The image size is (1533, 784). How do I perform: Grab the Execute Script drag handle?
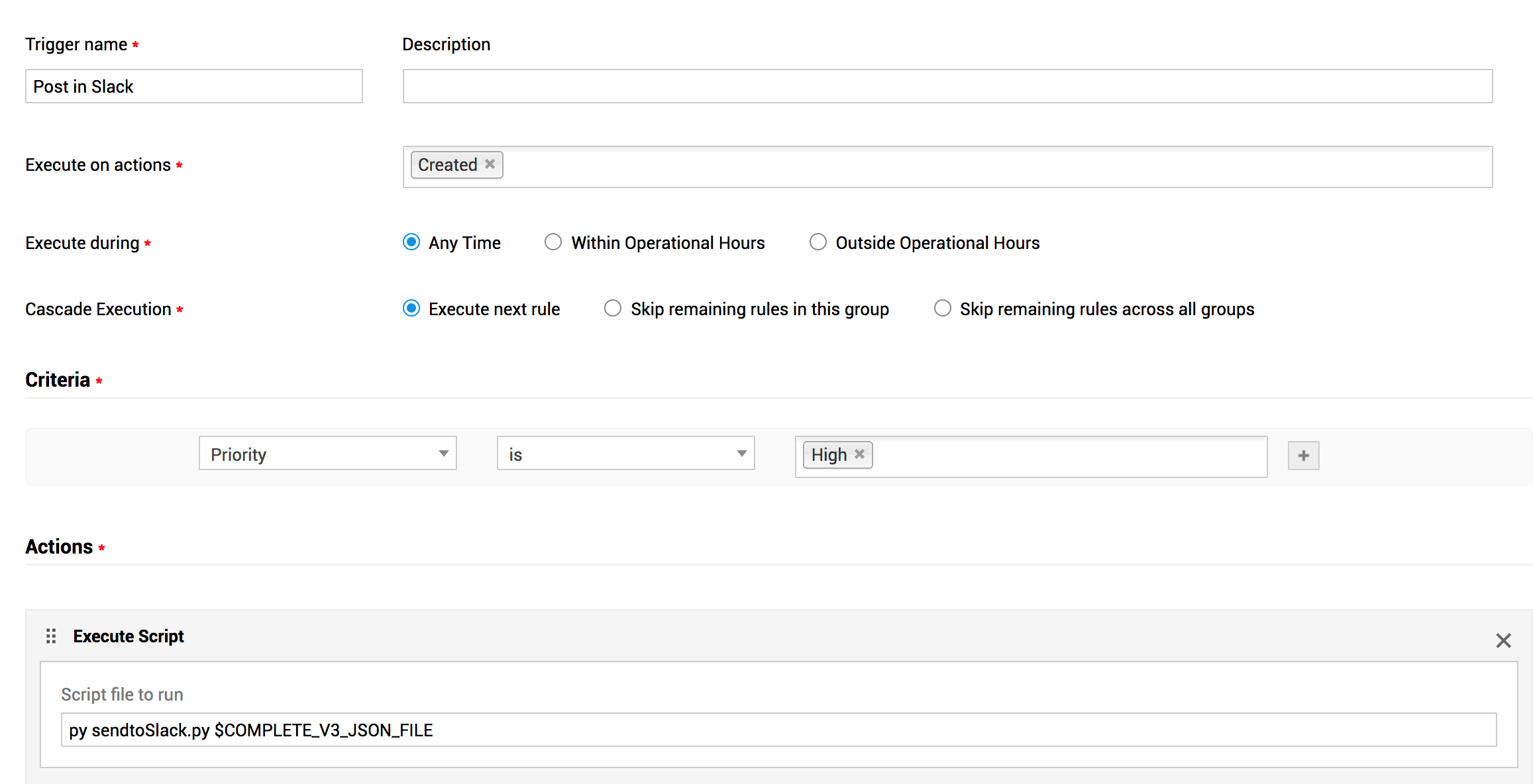(x=51, y=636)
